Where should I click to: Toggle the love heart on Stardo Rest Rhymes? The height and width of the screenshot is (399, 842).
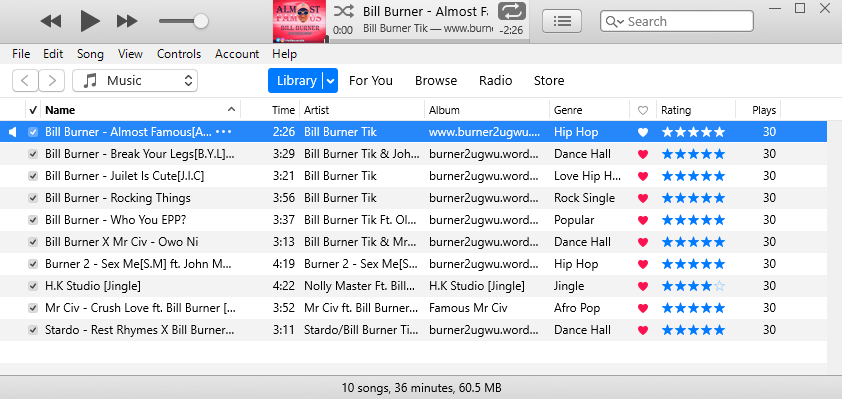643,331
